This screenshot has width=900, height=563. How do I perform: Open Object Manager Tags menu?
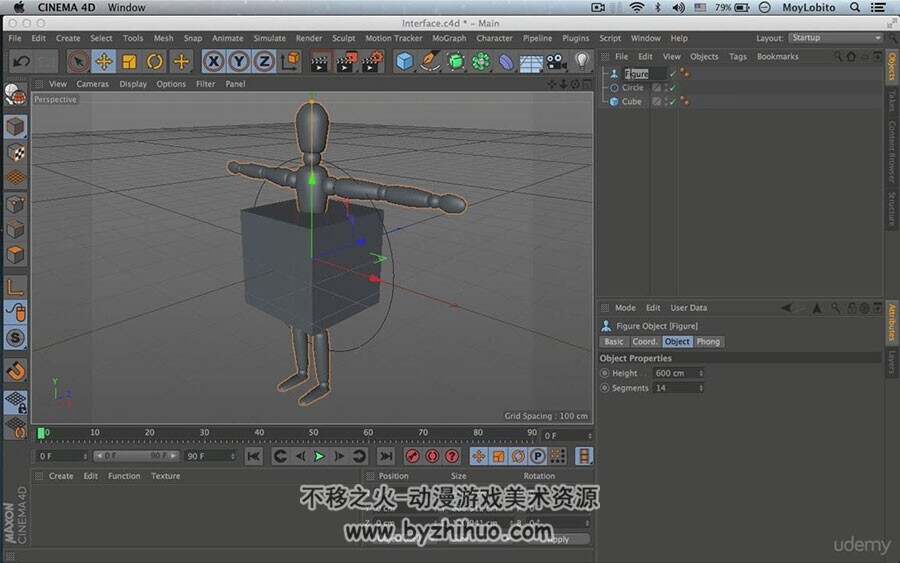(738, 57)
